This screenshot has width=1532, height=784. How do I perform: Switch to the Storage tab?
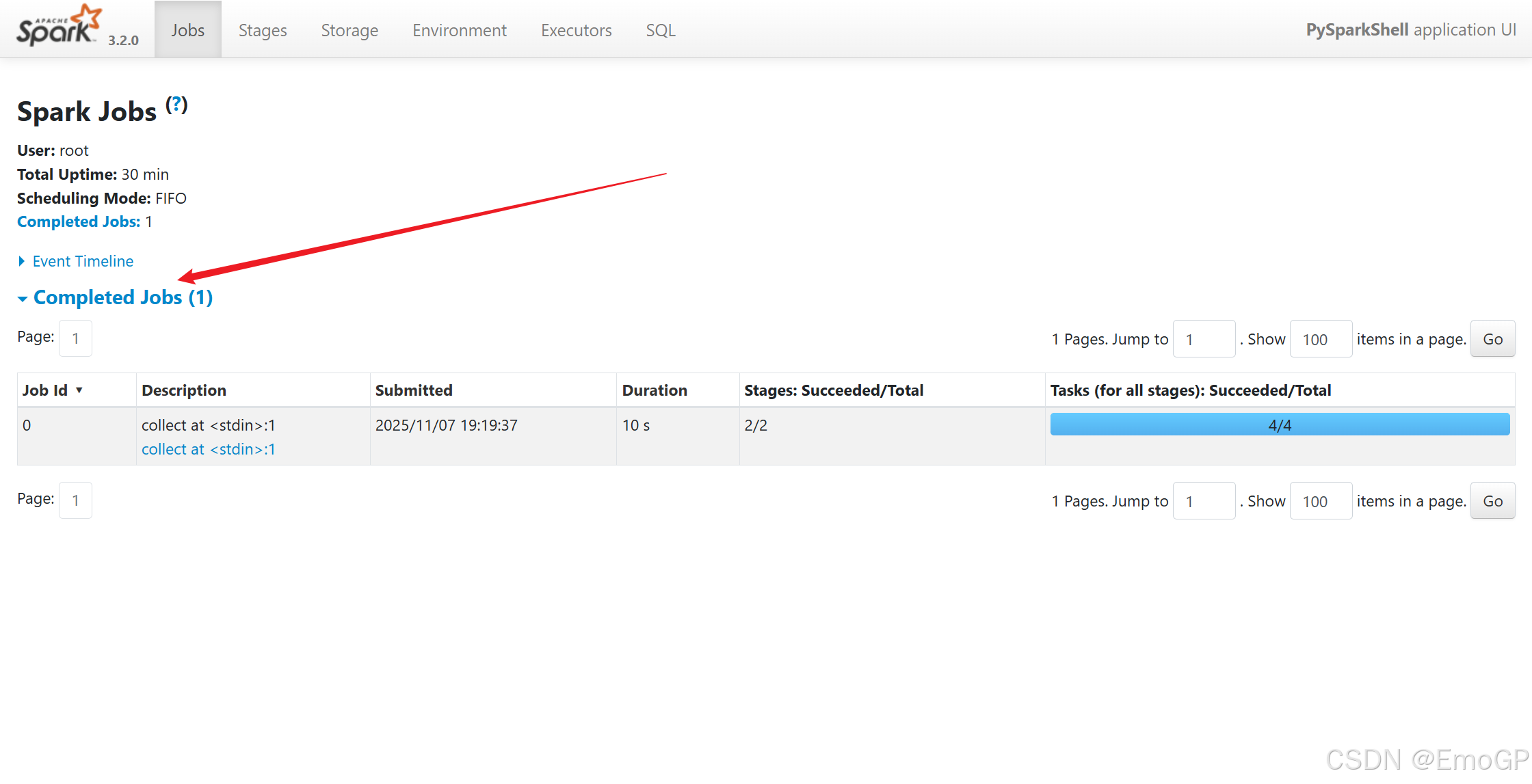[349, 30]
